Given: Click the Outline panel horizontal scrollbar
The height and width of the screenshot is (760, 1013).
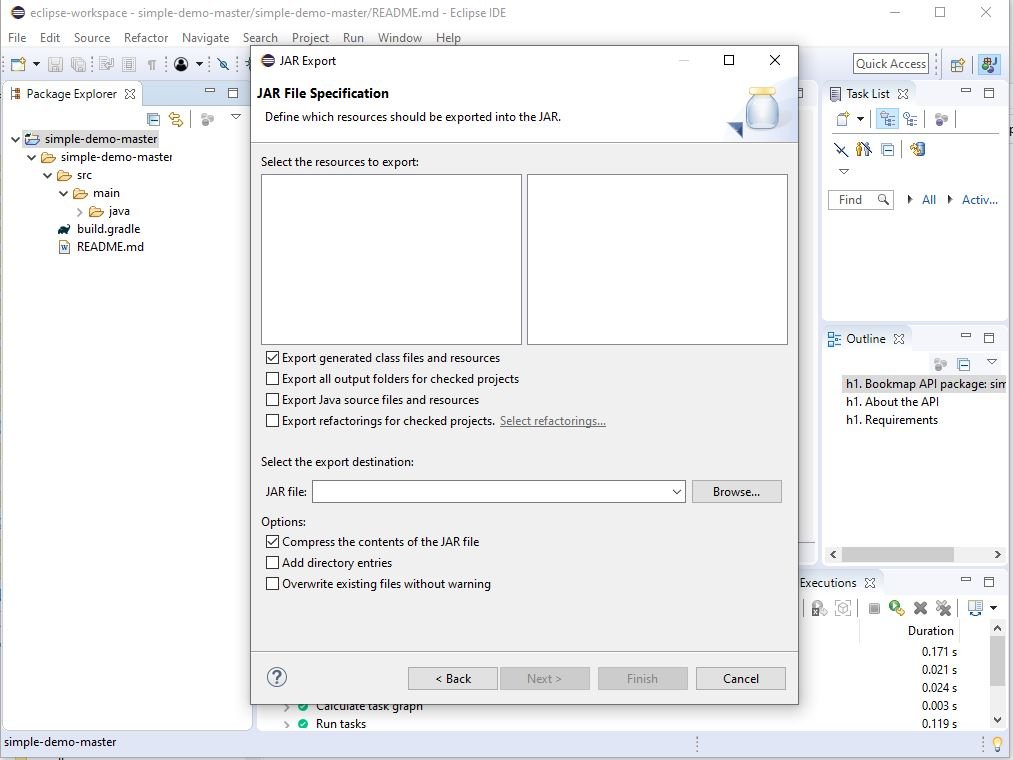Looking at the screenshot, I should point(910,554).
